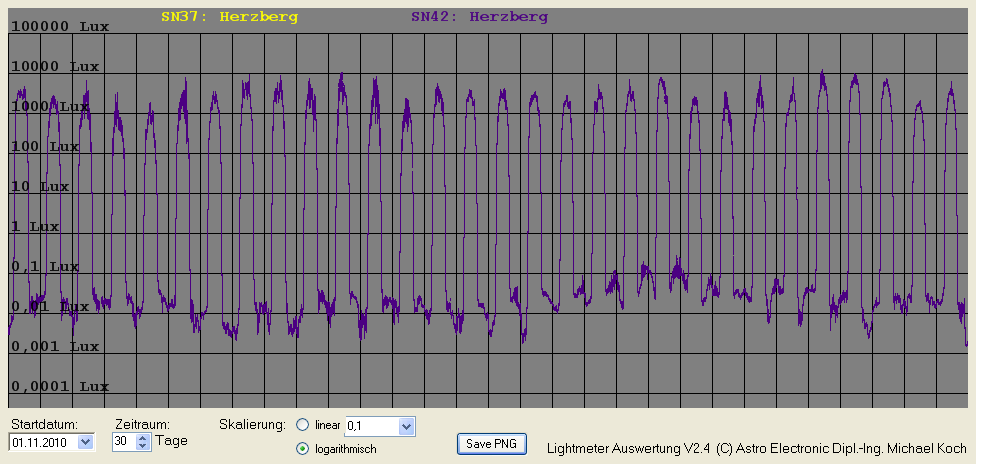Click the linear scale value box showing 0,1
981x476 pixels.
coord(370,427)
